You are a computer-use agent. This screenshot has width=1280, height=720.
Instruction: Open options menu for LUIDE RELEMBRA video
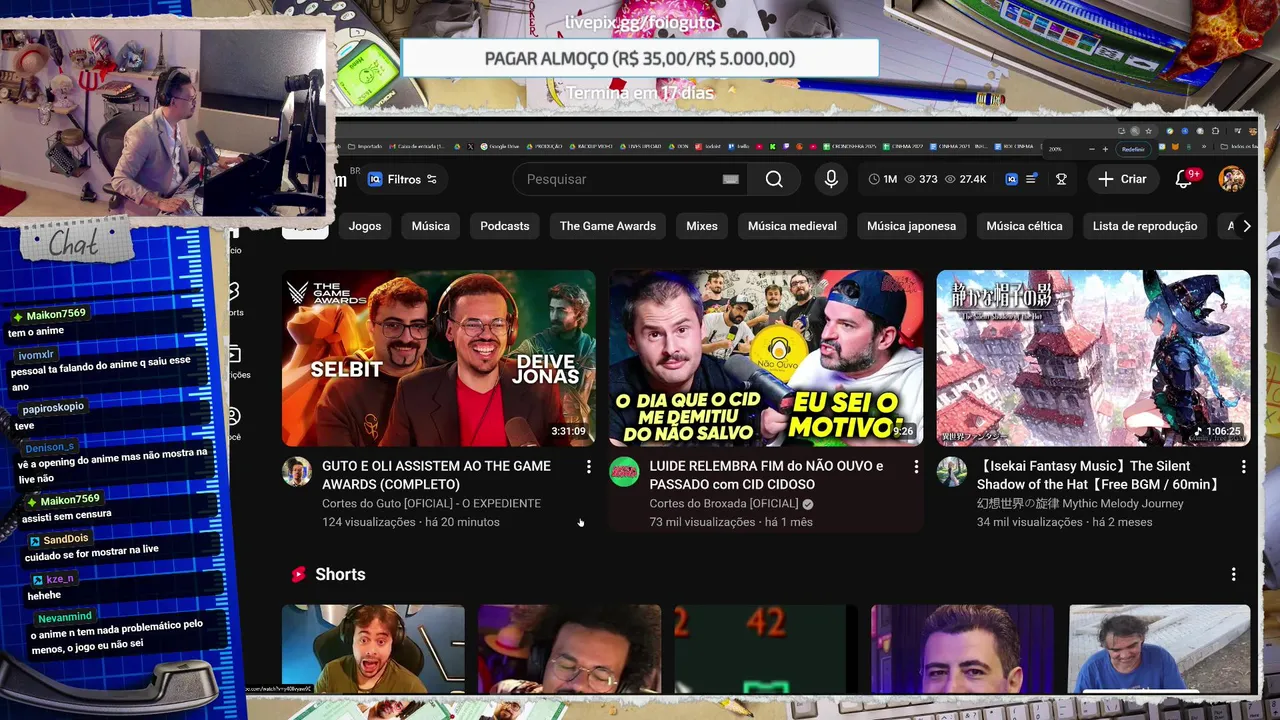pos(916,467)
